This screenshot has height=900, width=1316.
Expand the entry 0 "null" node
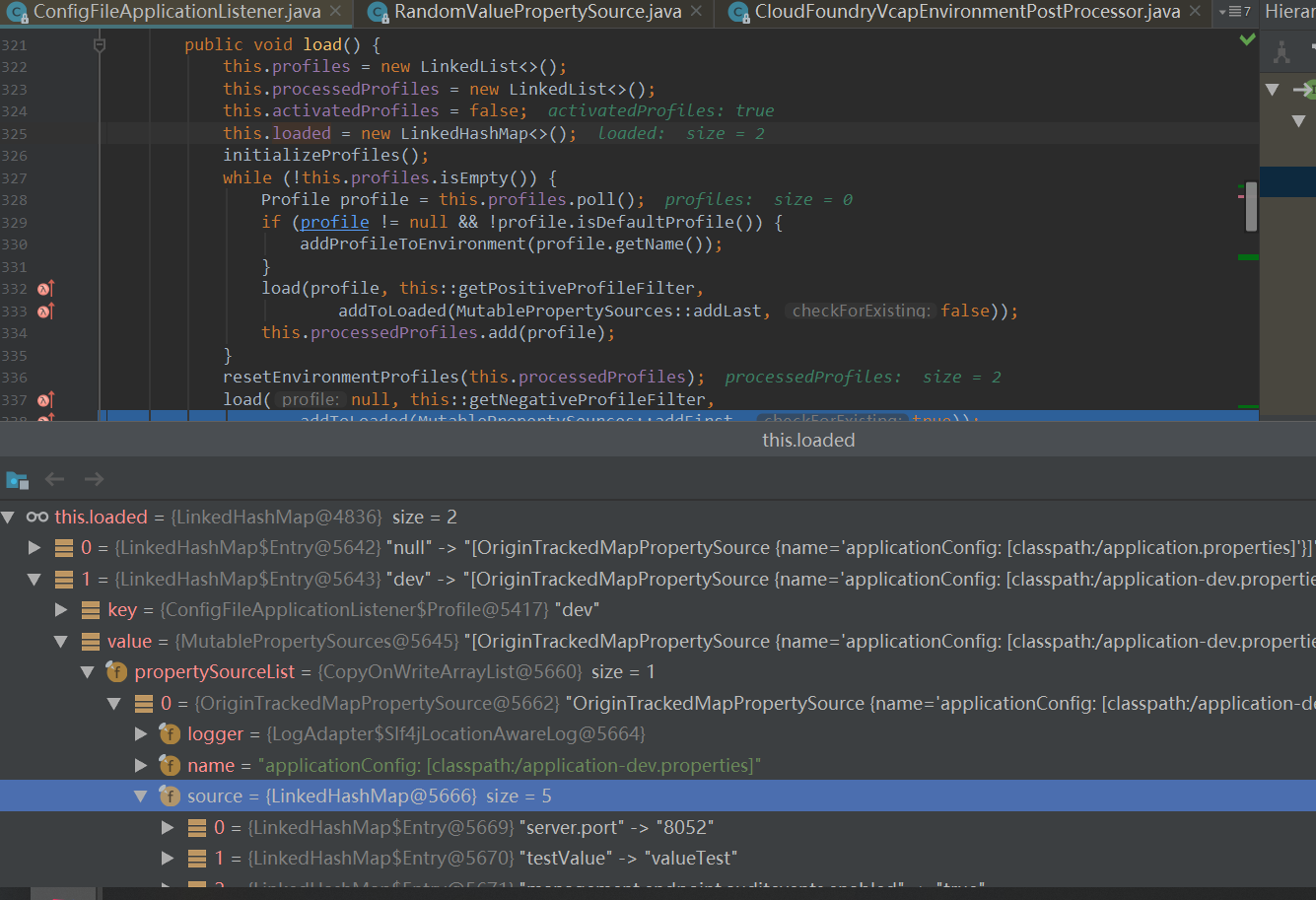click(x=35, y=548)
